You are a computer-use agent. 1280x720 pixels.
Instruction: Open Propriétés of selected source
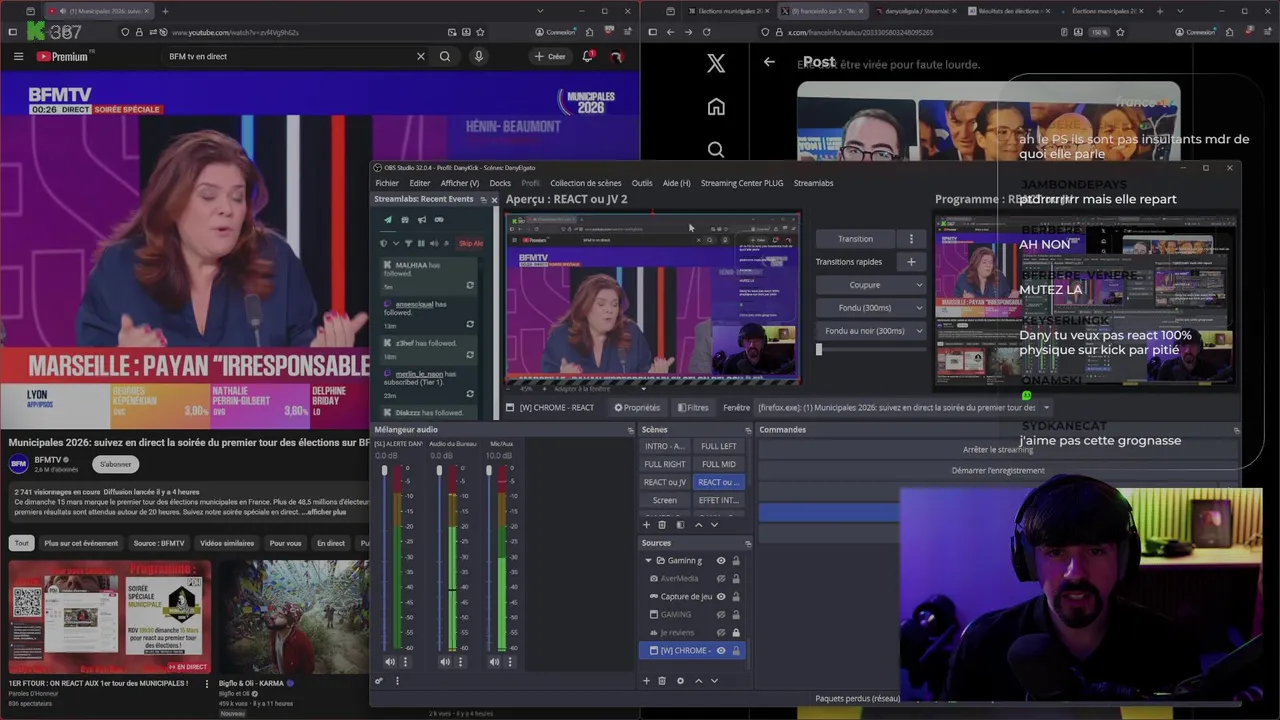point(637,408)
